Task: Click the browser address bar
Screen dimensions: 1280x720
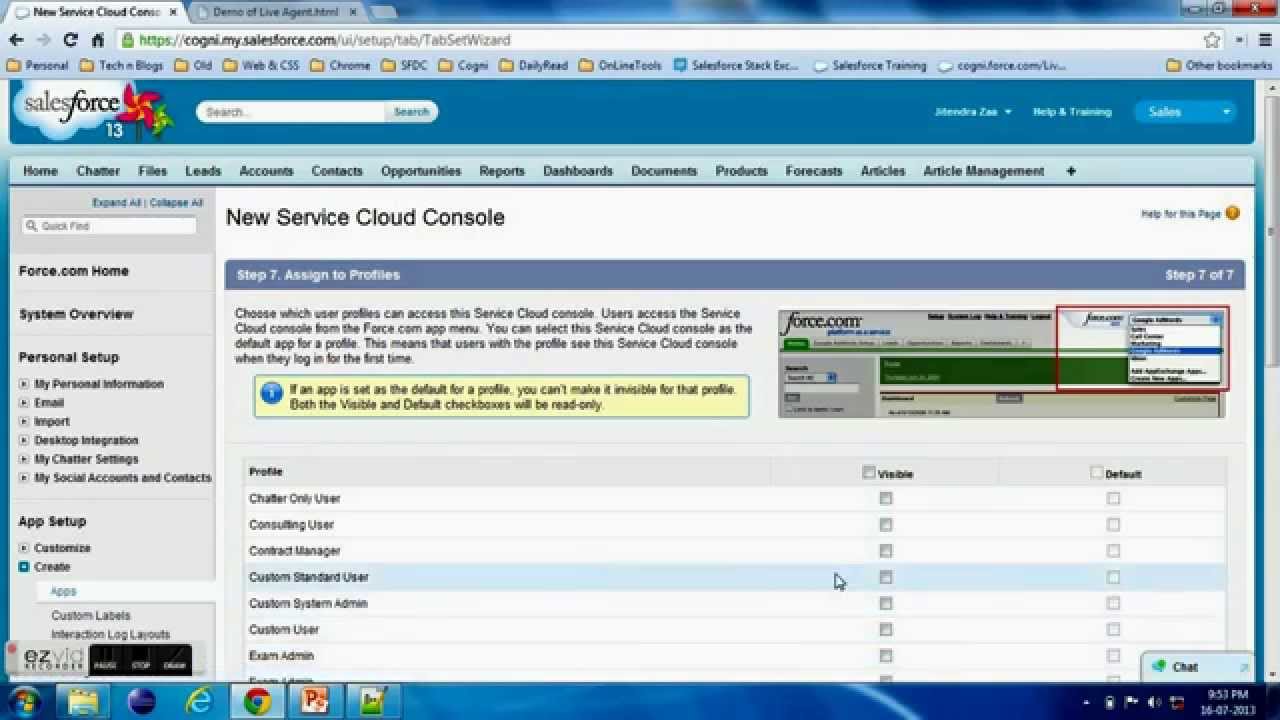Action: [x=660, y=40]
